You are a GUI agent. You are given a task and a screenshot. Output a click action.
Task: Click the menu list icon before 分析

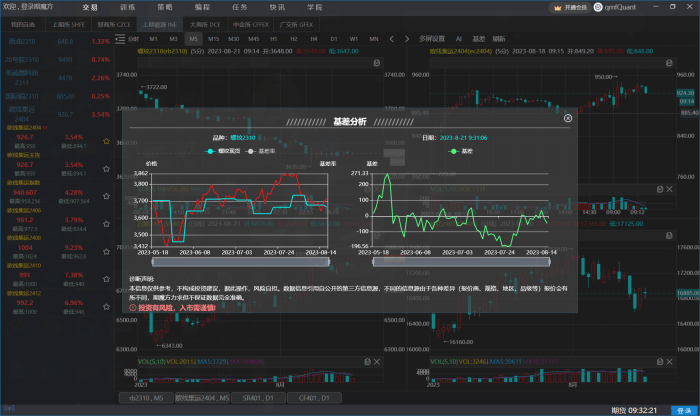[119, 37]
